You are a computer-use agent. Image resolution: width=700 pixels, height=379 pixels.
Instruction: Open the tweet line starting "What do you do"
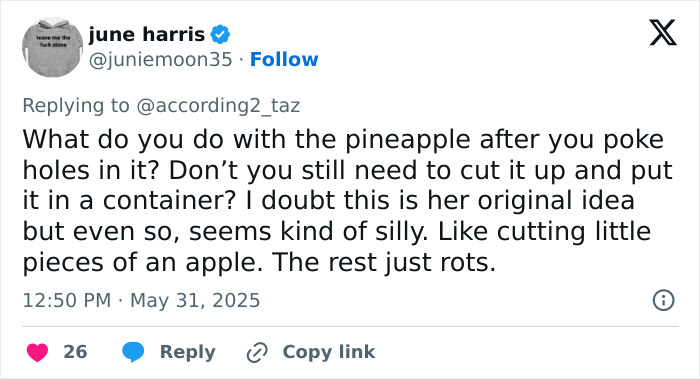343,140
